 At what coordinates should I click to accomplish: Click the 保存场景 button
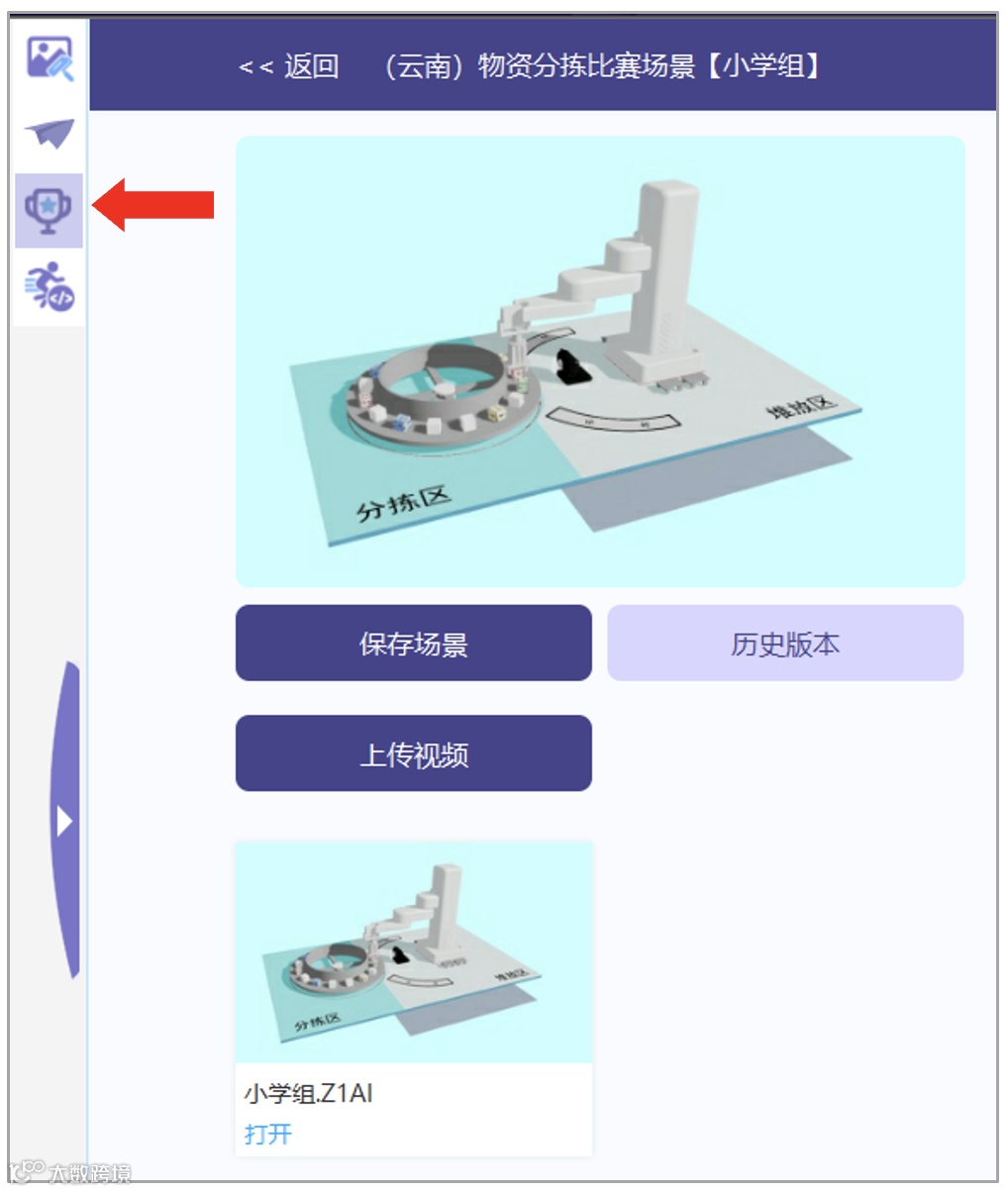tap(414, 644)
